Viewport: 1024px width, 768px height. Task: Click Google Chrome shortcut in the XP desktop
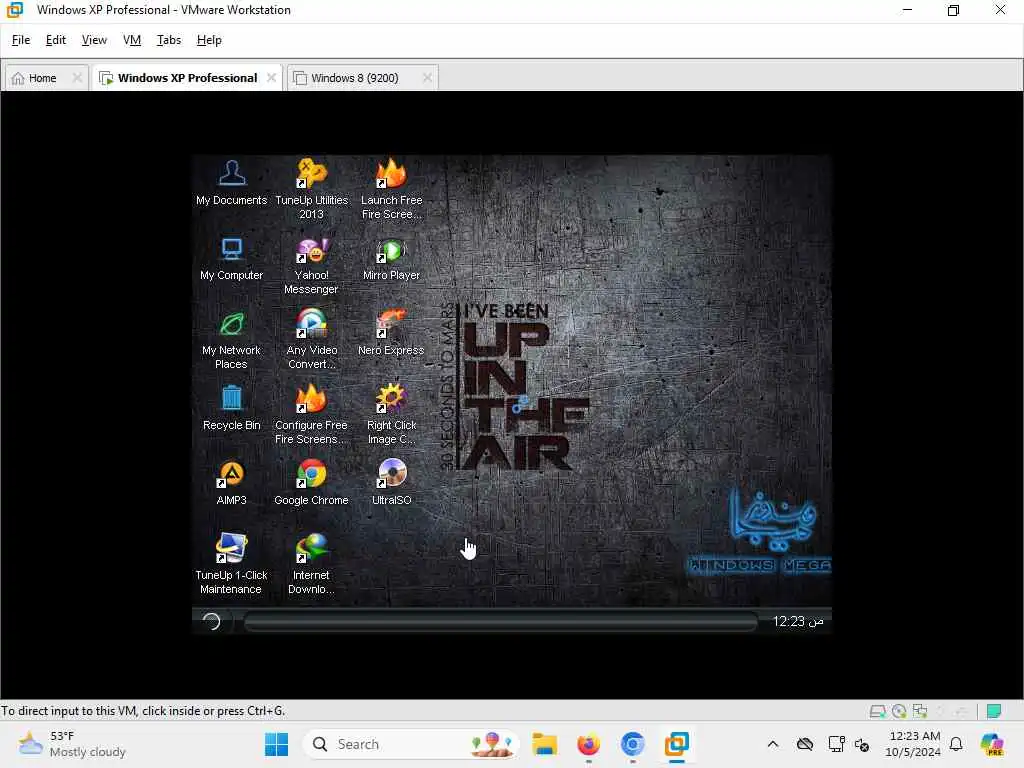[312, 483]
